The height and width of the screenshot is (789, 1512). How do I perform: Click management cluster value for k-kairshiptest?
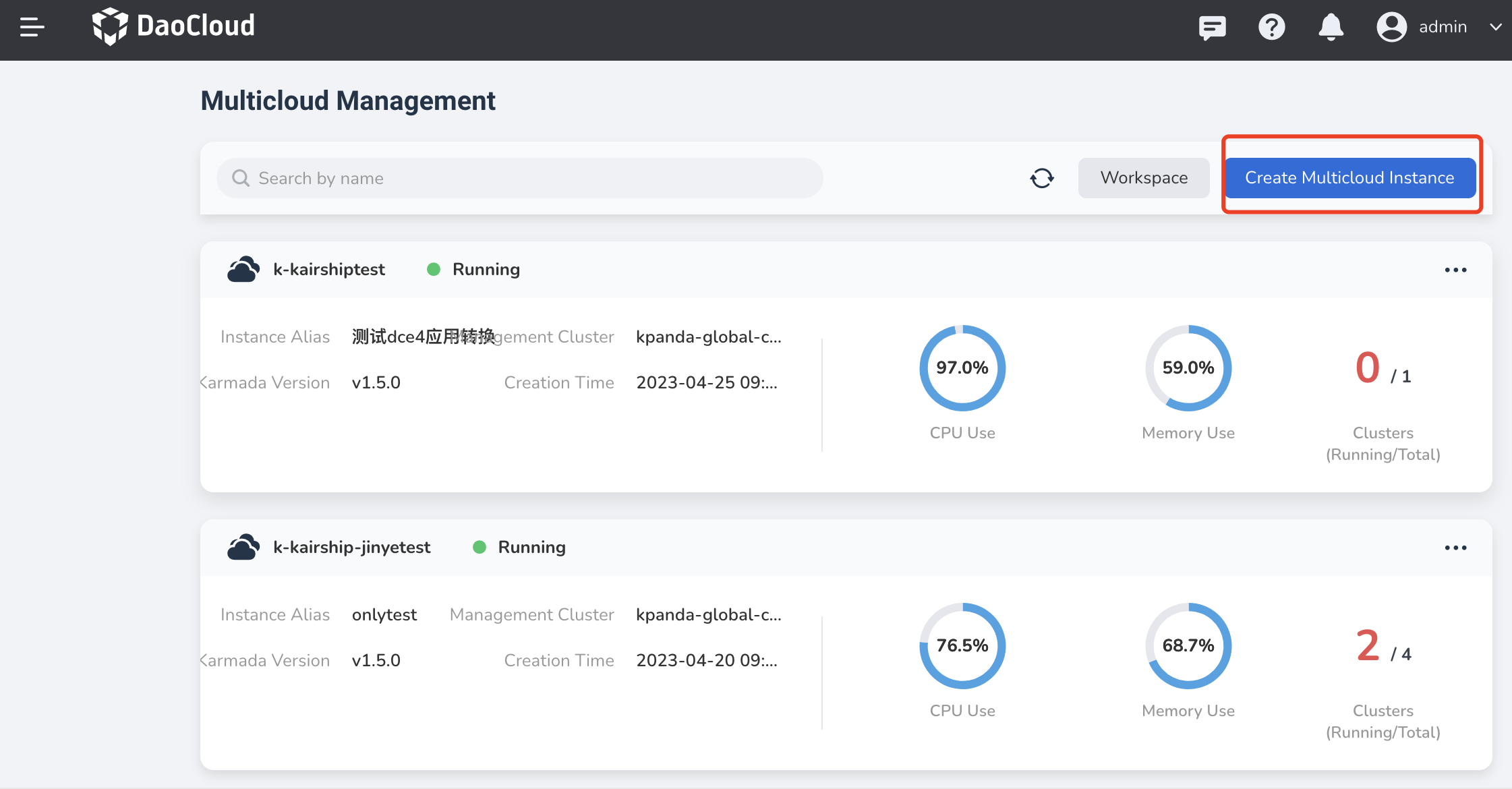[709, 337]
